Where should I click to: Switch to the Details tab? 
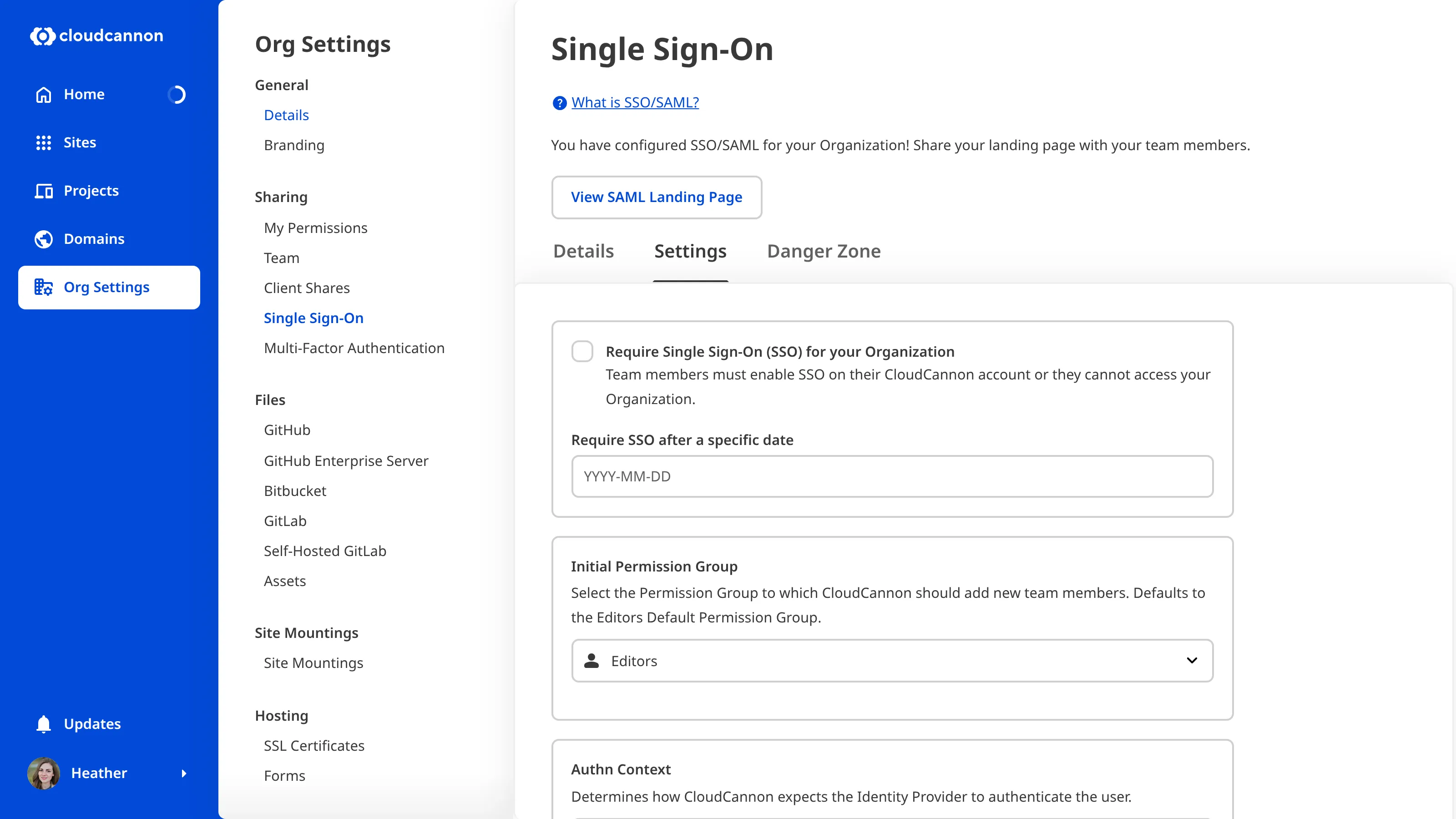pos(583,251)
